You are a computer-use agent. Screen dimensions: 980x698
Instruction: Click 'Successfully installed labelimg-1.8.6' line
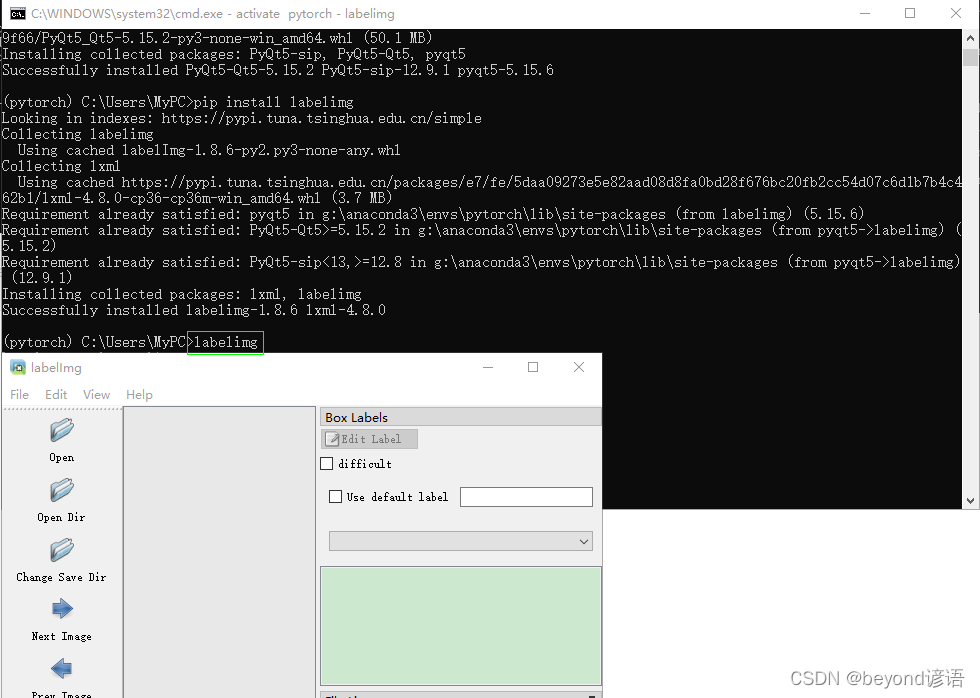click(194, 310)
